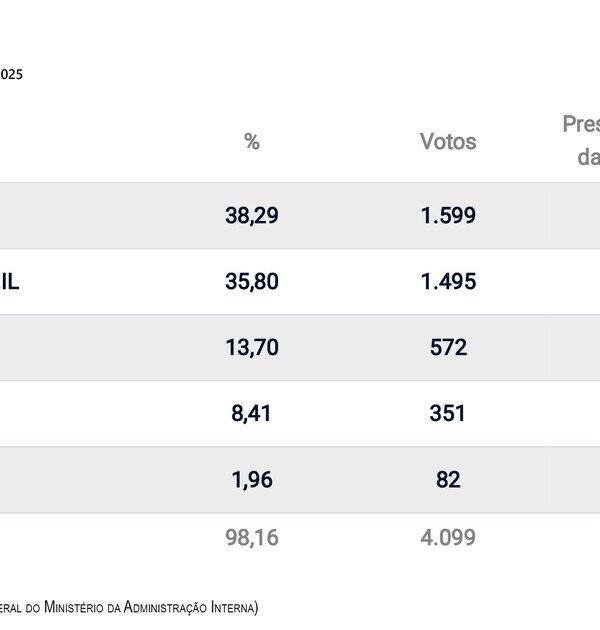Click the 4.099 total votes
Screen dimensions: 600x630
448,537
